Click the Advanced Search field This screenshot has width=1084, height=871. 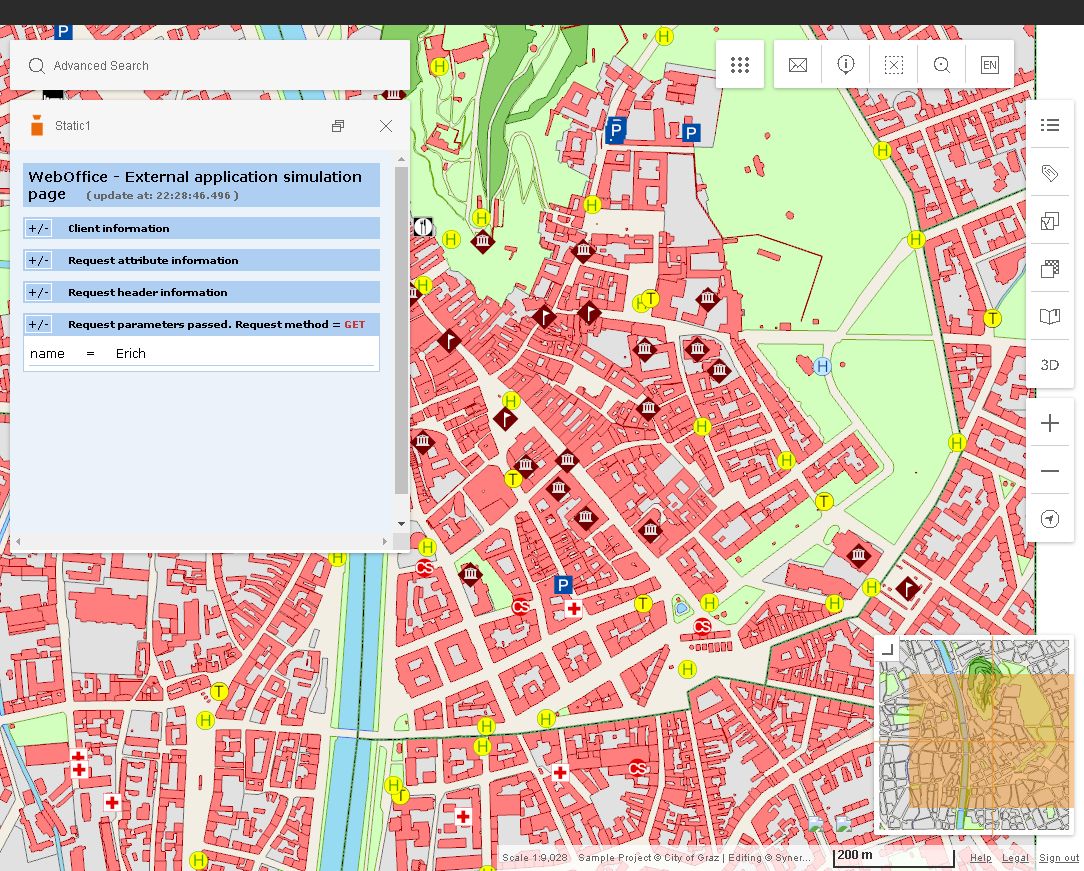click(210, 66)
